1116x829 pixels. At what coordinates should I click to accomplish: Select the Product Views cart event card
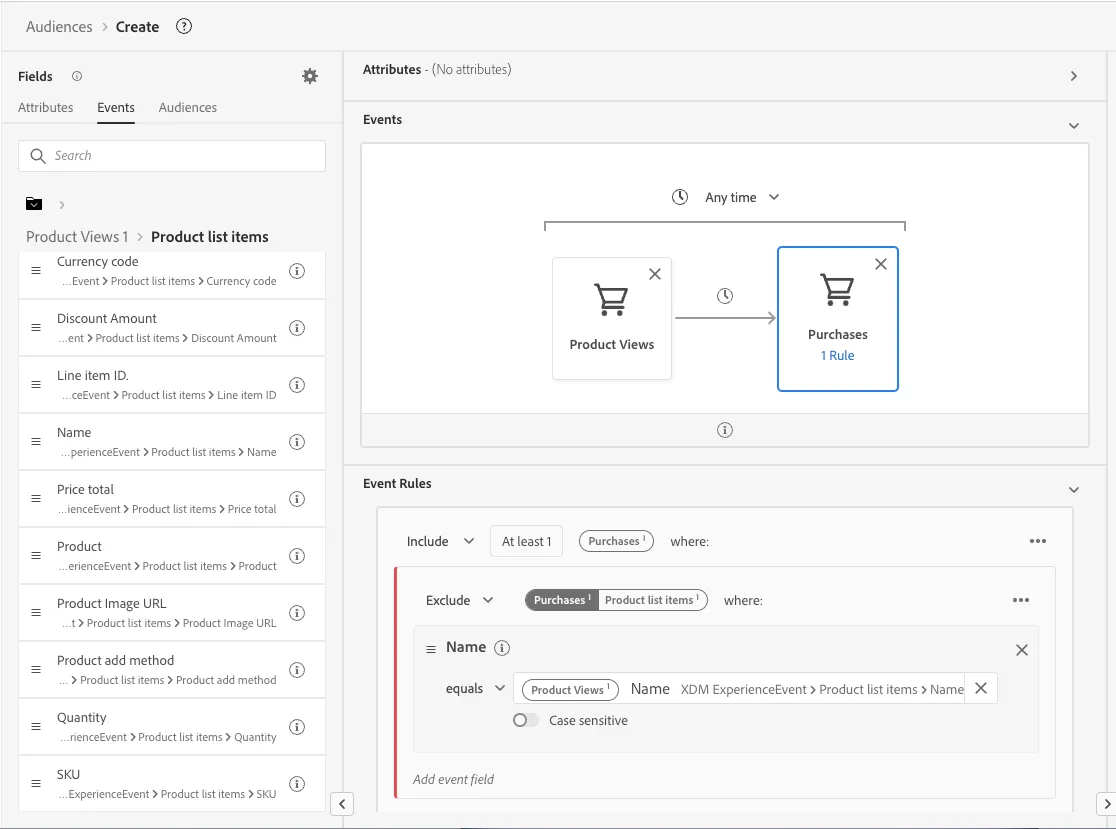pos(611,318)
